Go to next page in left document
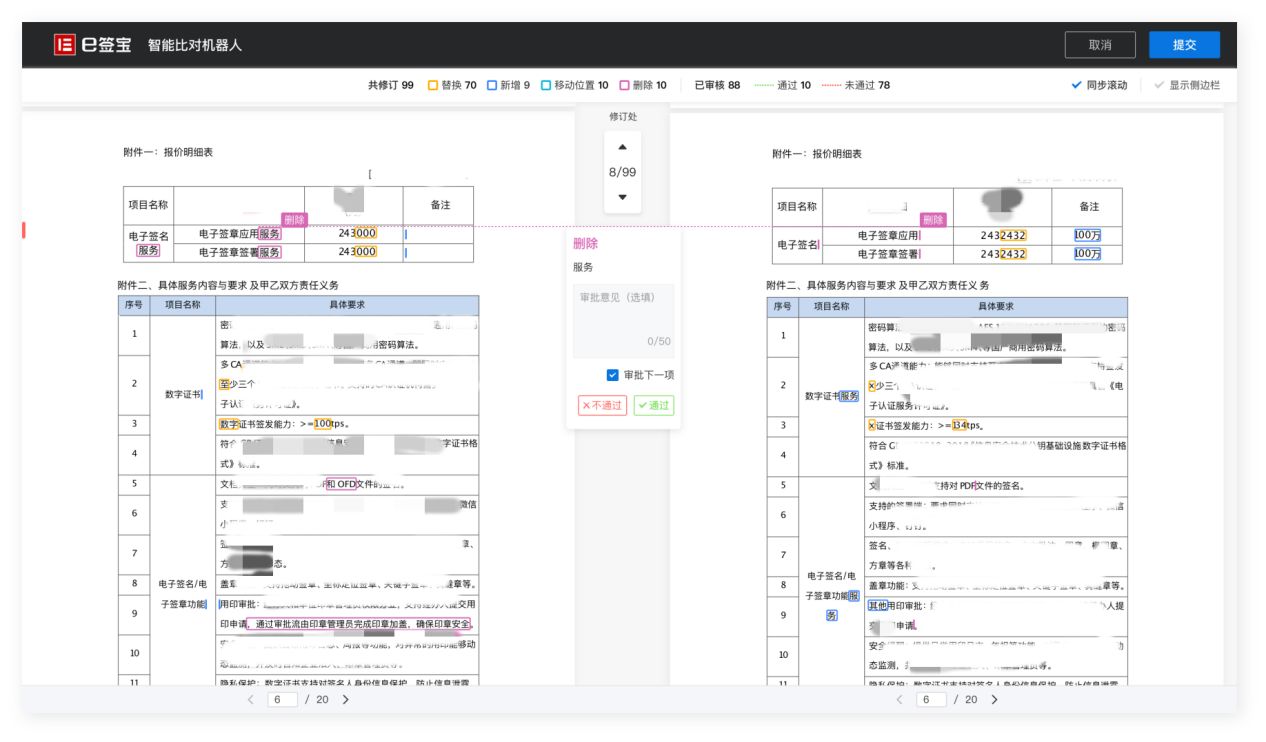Viewport: 1266px width, 742px height. coord(346,699)
